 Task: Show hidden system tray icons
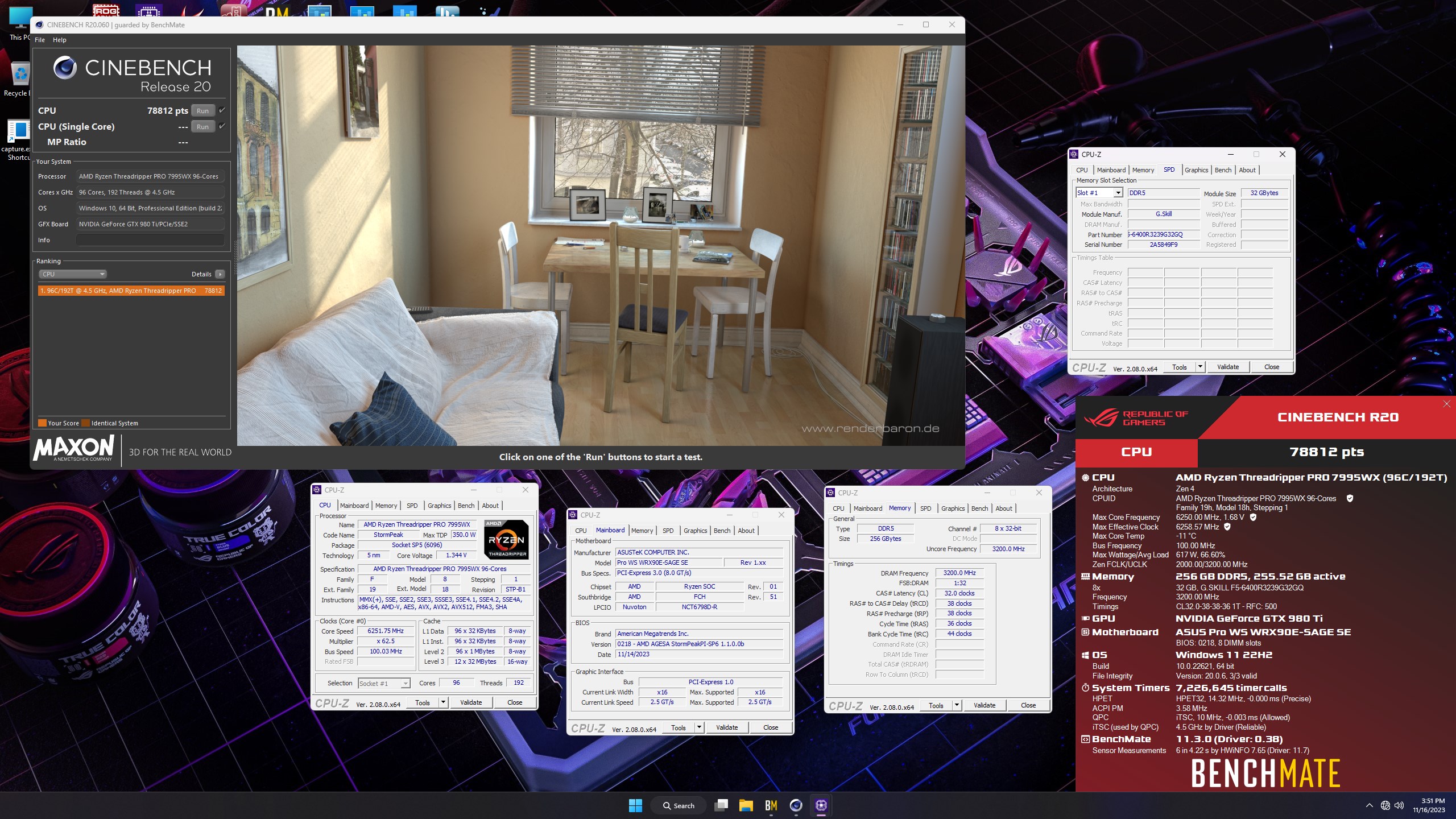[x=1369, y=805]
